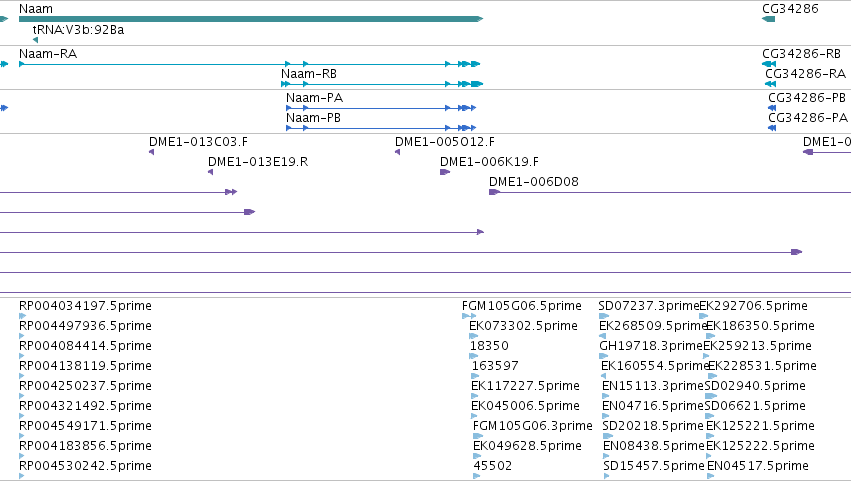Choose EK160554.5prime entry
The image size is (851, 481).
[x=655, y=366]
